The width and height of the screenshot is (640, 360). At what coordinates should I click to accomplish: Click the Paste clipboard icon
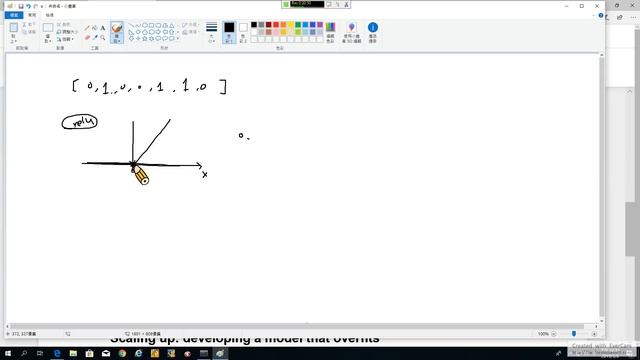tap(13, 28)
